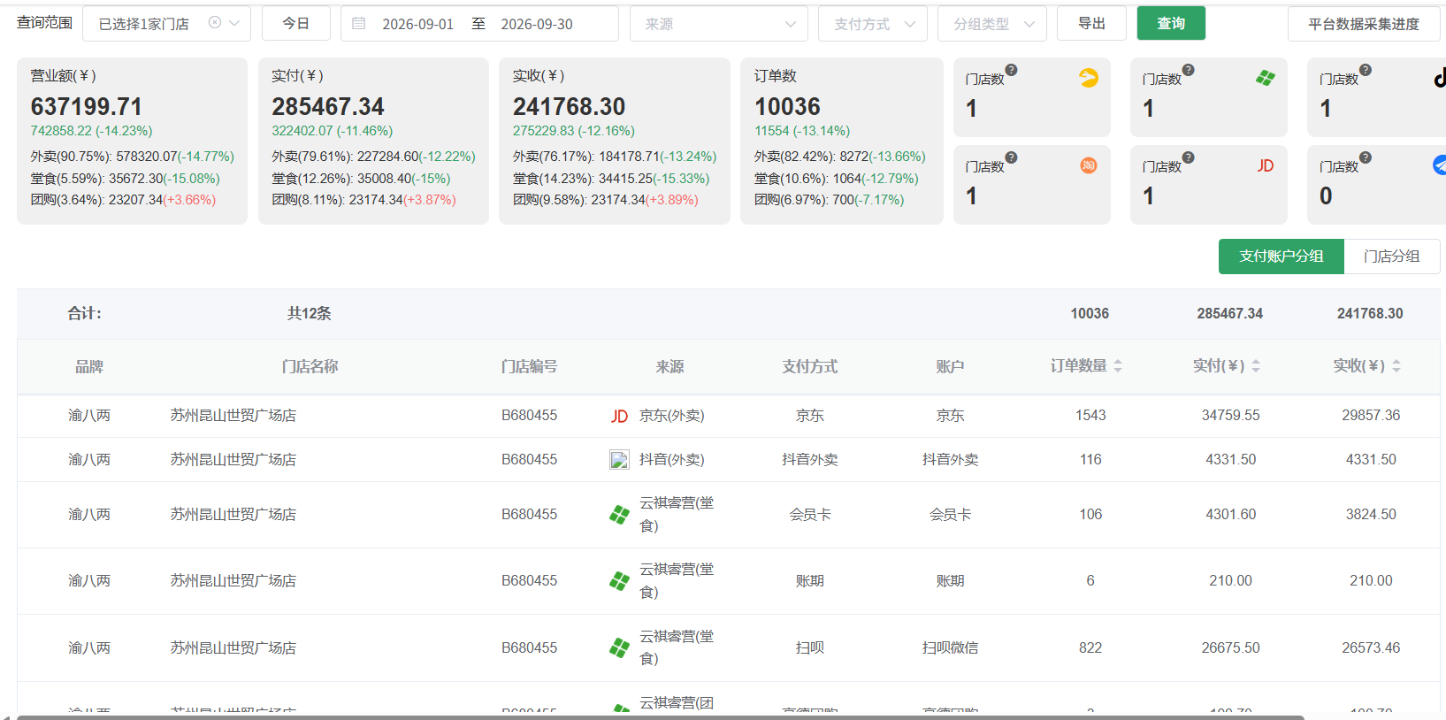Click the green source icon in the 账期 row
This screenshot has height=720, width=1446.
[620, 581]
